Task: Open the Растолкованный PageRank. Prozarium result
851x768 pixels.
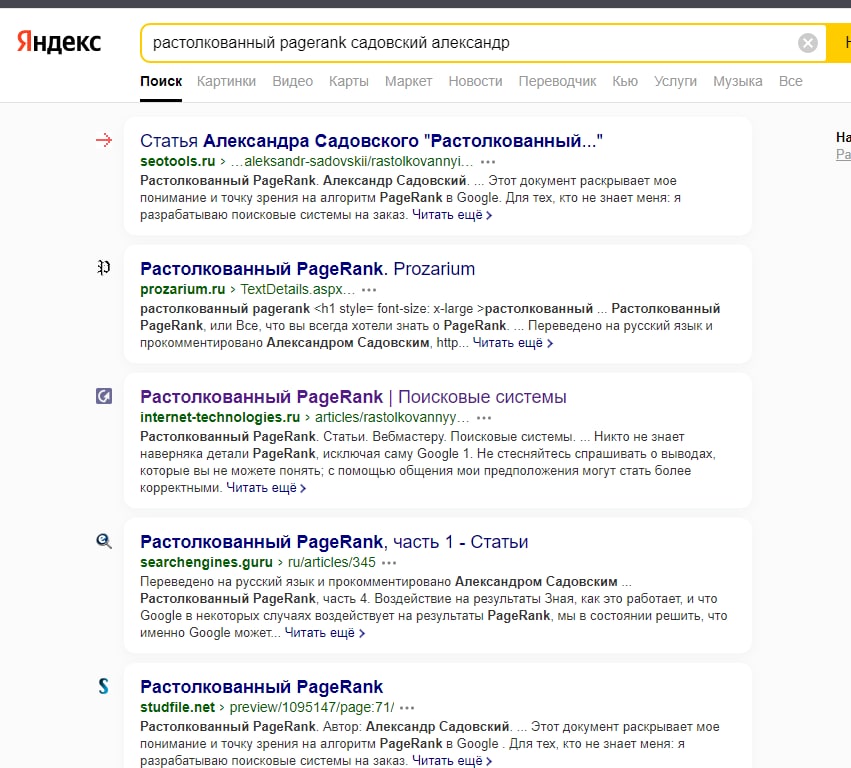Action: point(307,269)
